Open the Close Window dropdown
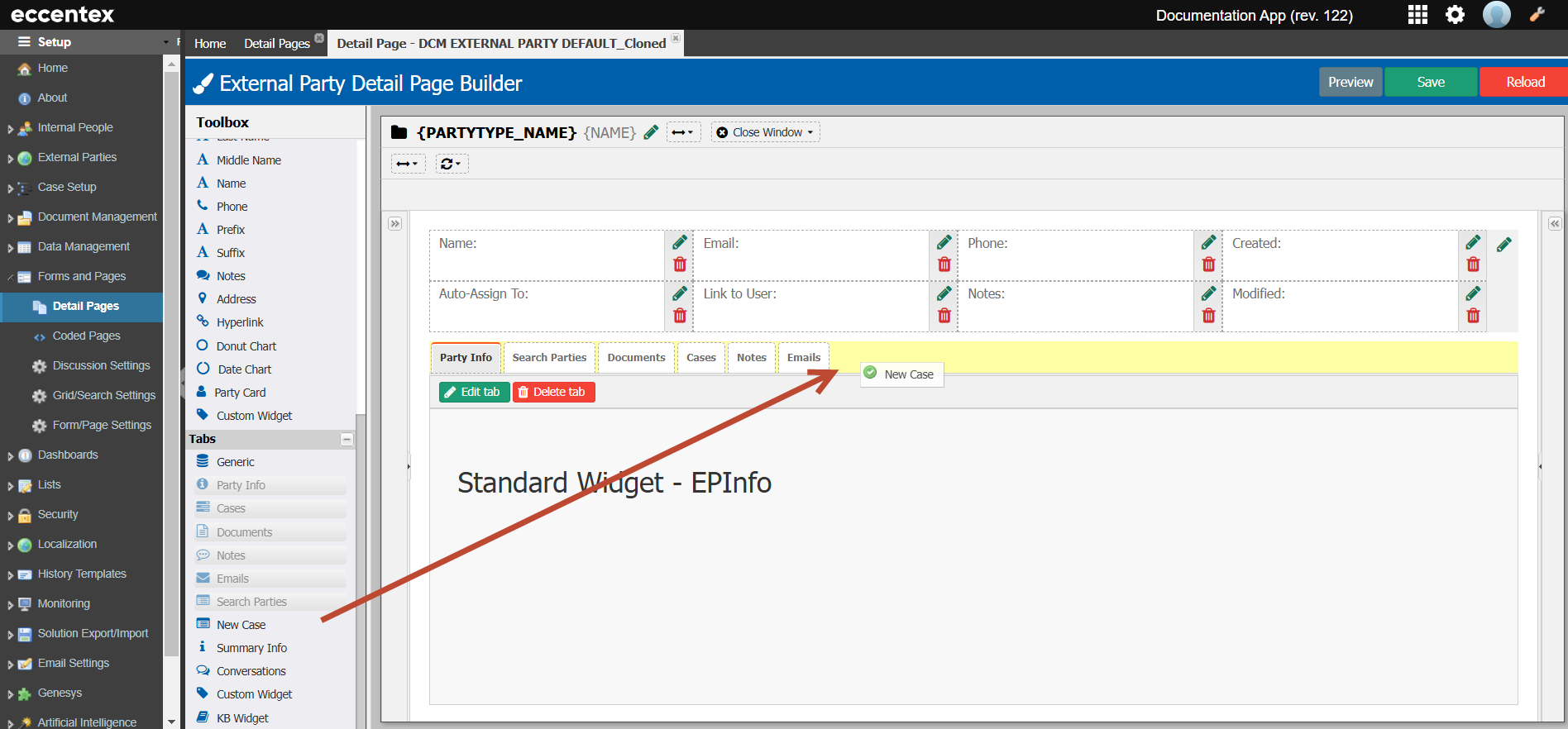The width and height of the screenshot is (1568, 729). [x=765, y=132]
